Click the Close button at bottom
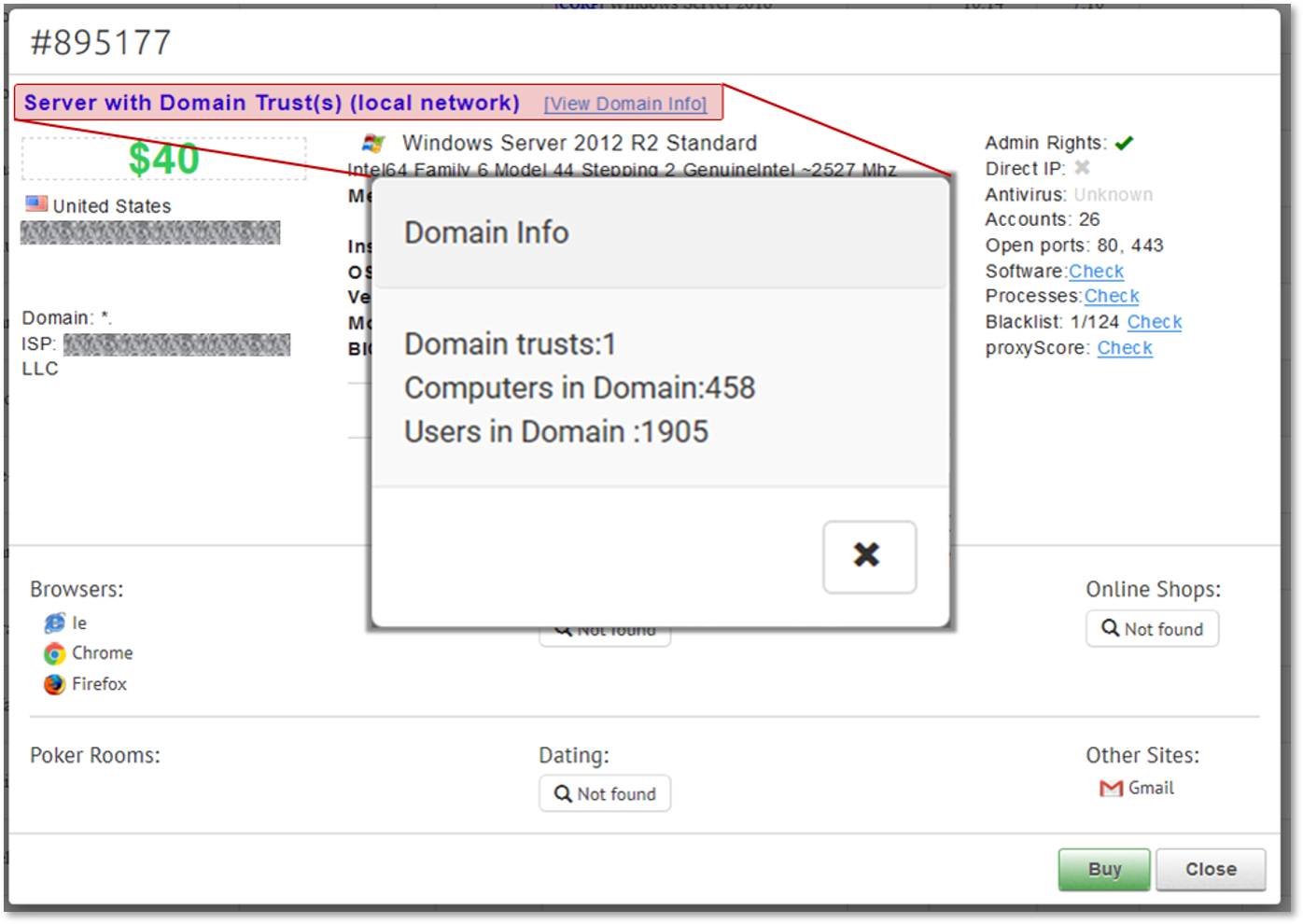This screenshot has height=924, width=1303. pyautogui.click(x=1211, y=869)
